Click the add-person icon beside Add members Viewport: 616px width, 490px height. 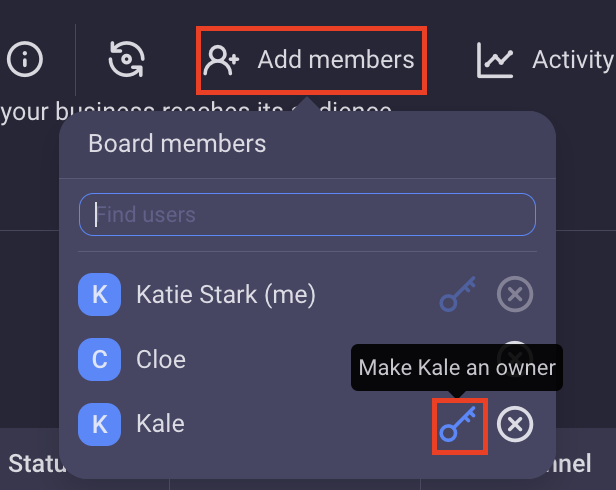click(x=221, y=60)
